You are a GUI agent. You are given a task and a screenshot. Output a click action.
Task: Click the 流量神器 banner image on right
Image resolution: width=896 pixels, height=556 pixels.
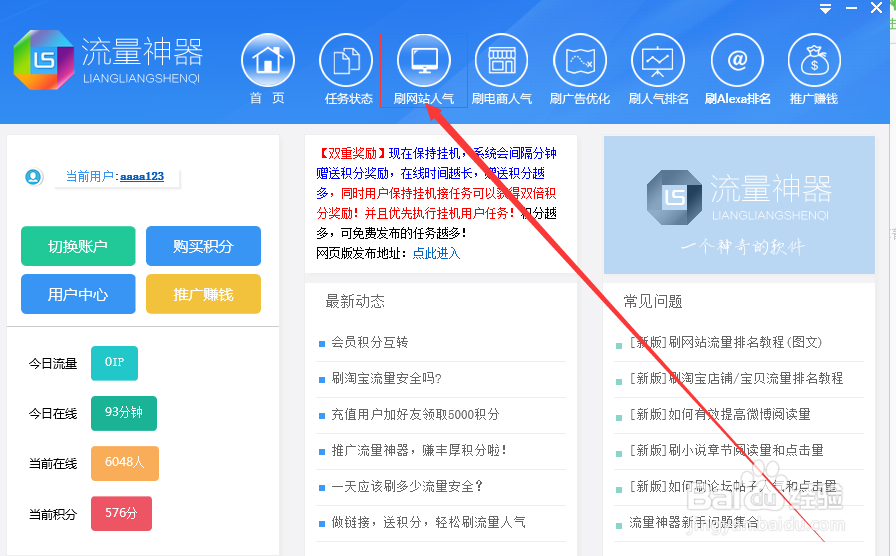(739, 205)
